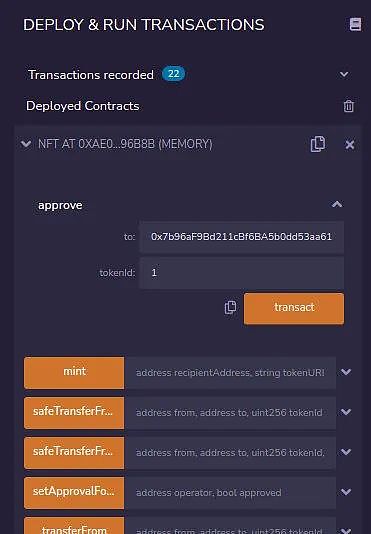Screen dimensions: 371x534
Task: Remove the NFT deployed contract instance
Action: [x=350, y=145]
